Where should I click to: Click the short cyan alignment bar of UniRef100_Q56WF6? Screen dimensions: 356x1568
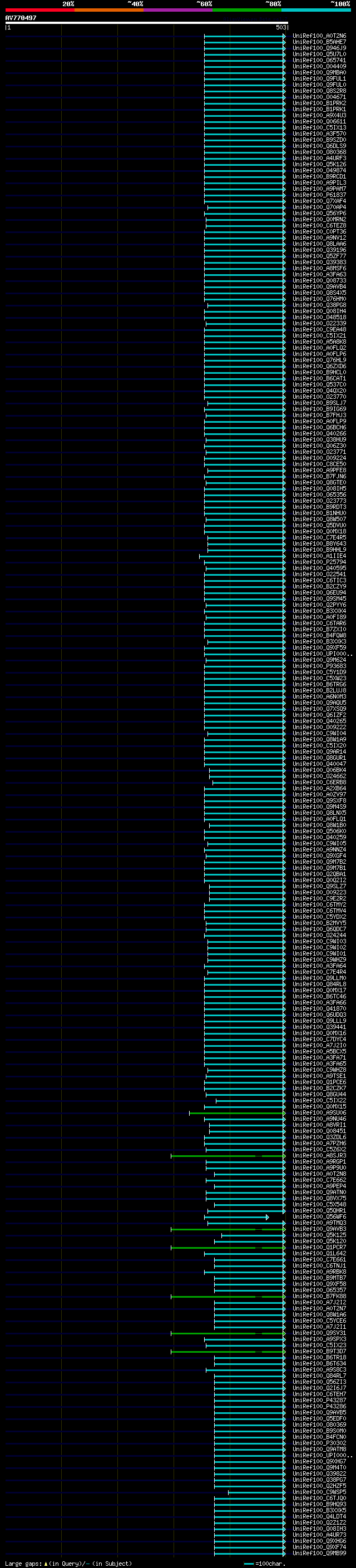click(x=238, y=1218)
